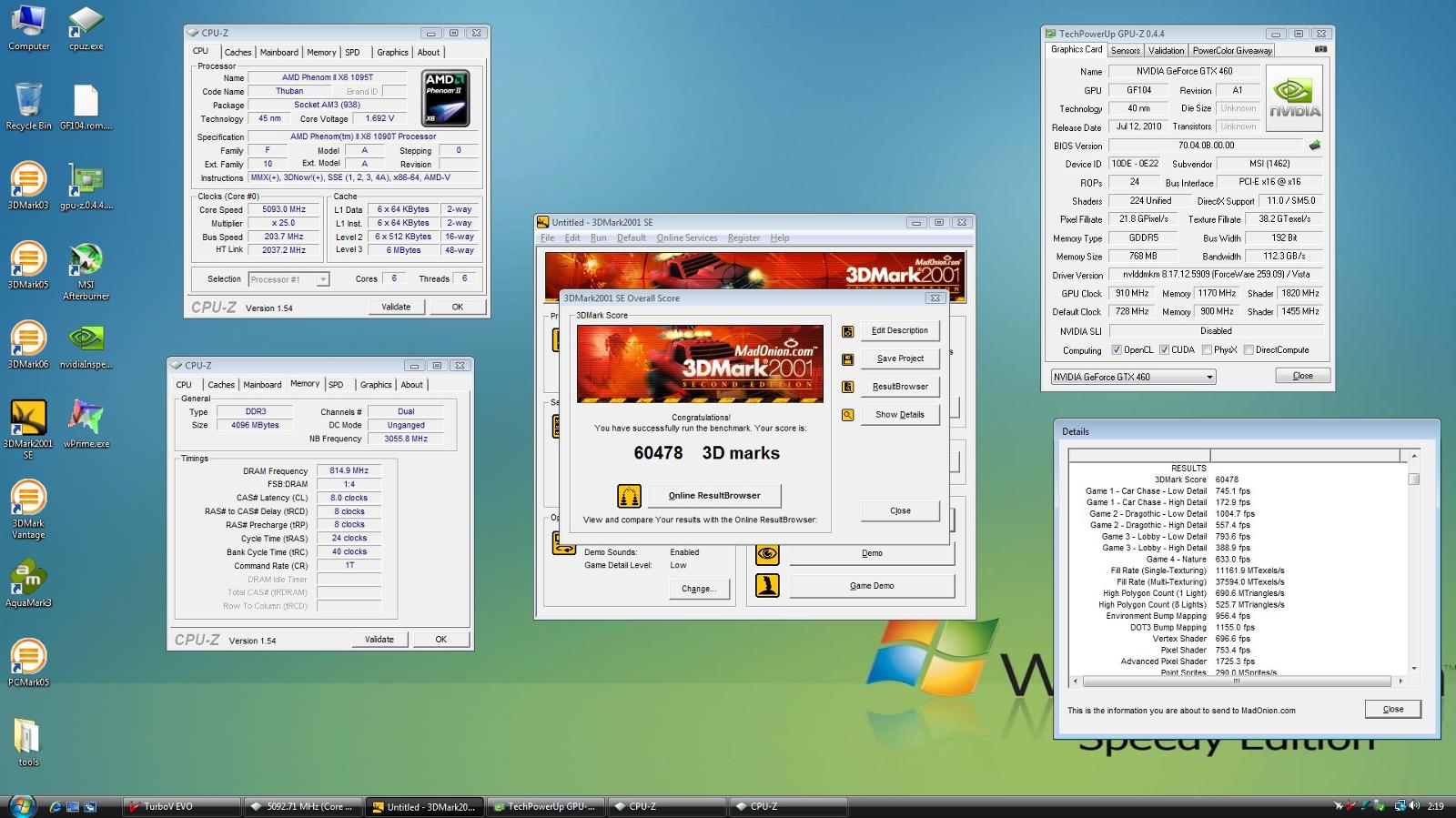Open 3DMark Vantage desktop shortcut
This screenshot has width=1456, height=818.
(x=28, y=510)
